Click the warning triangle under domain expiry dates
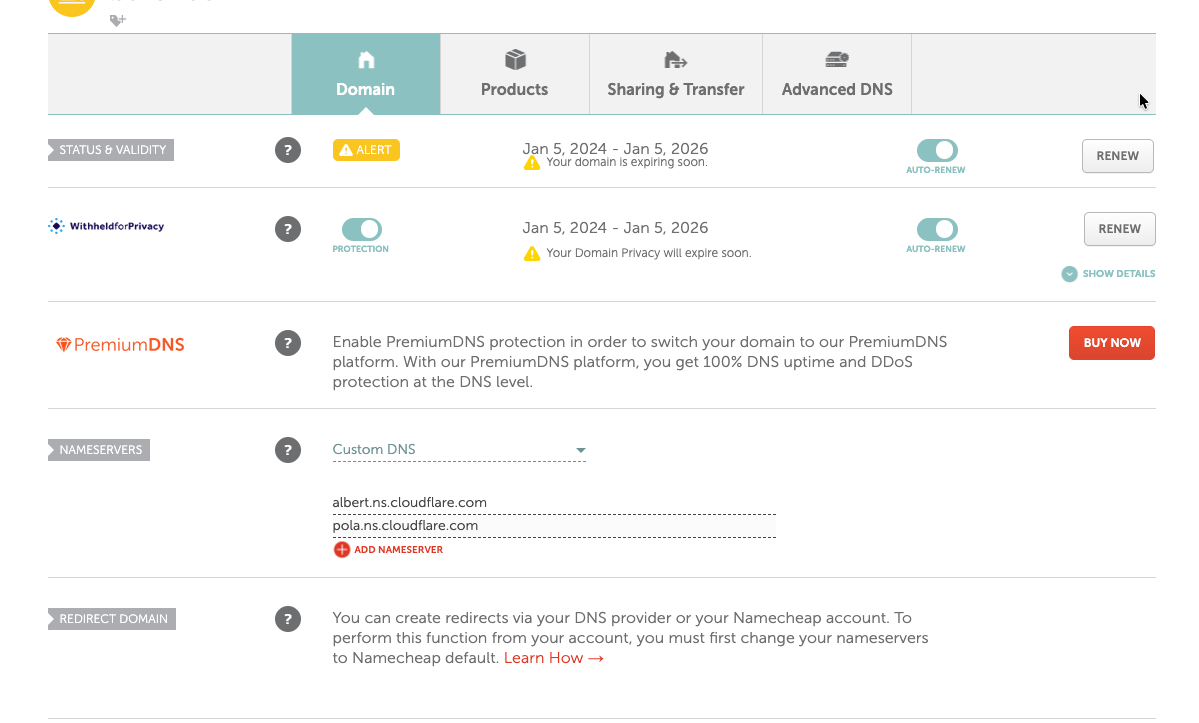 point(532,162)
